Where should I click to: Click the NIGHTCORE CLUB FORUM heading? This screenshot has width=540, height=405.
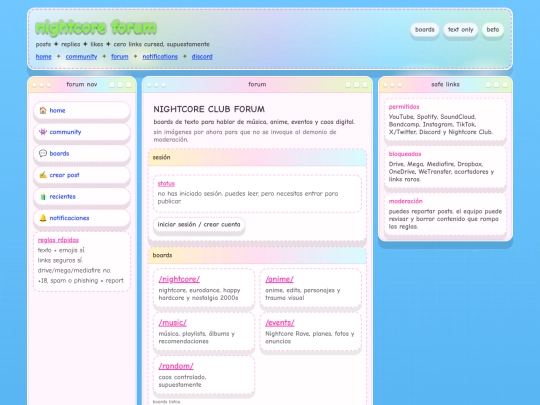[x=209, y=109]
